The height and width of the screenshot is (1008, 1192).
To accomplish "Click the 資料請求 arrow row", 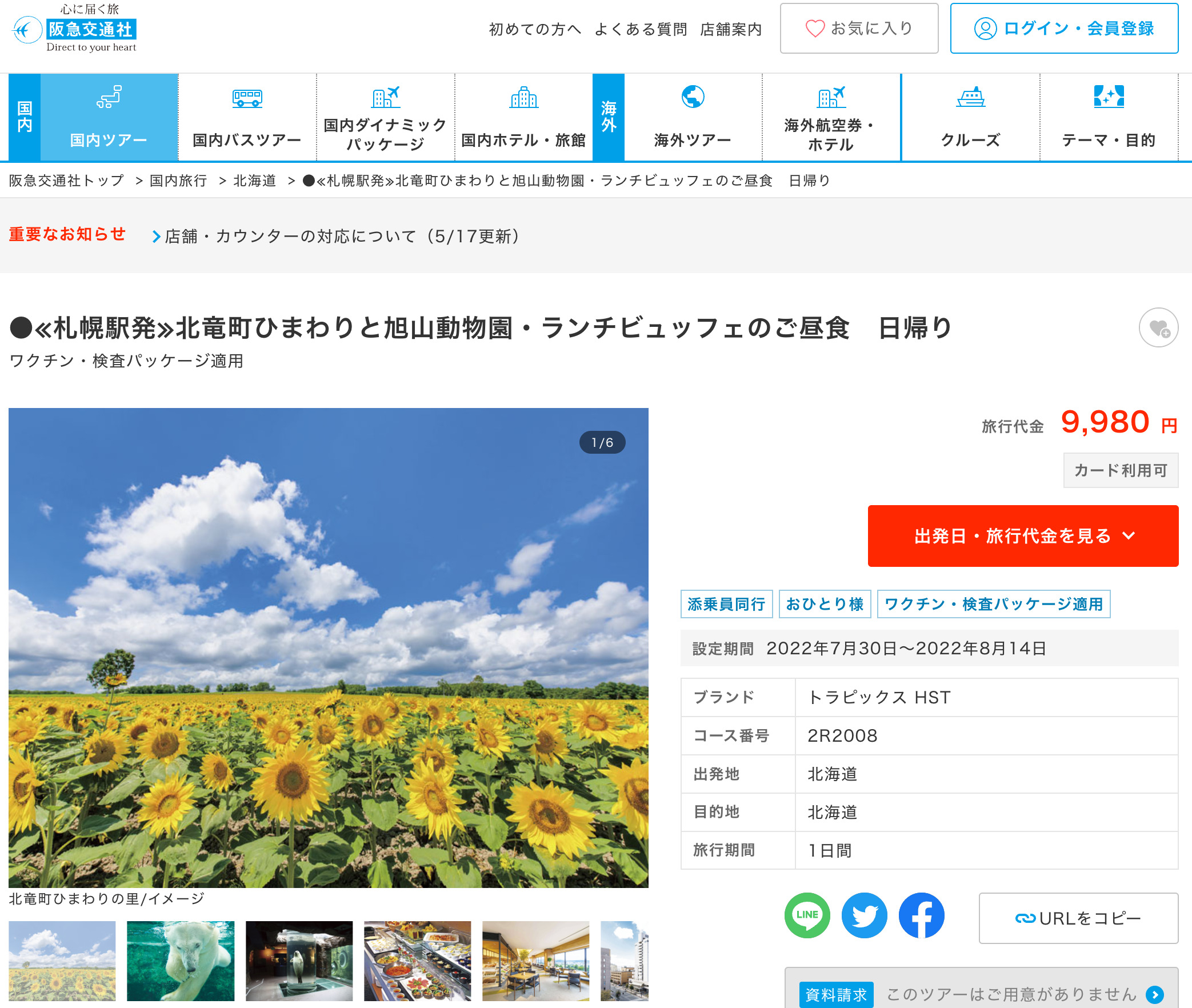I will pos(981,994).
